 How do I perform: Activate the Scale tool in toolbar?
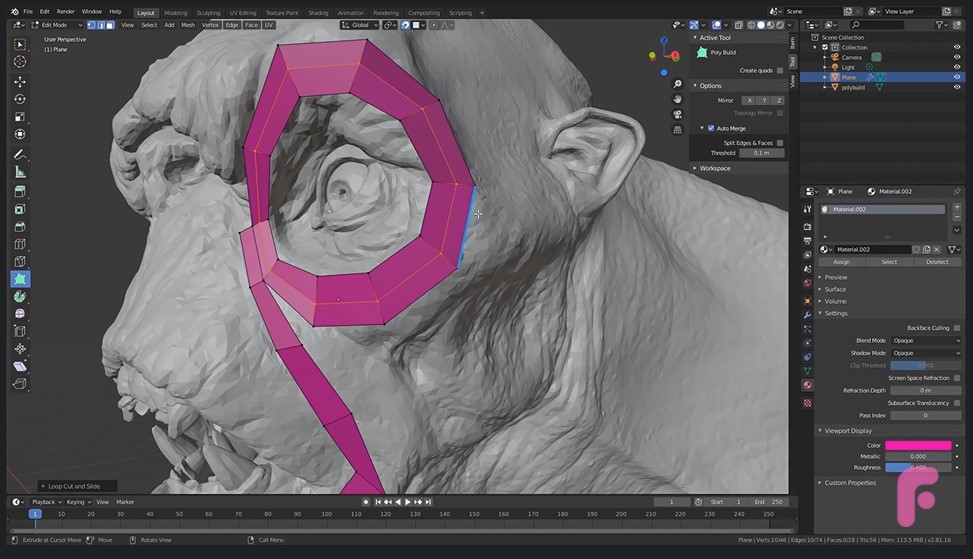point(20,117)
